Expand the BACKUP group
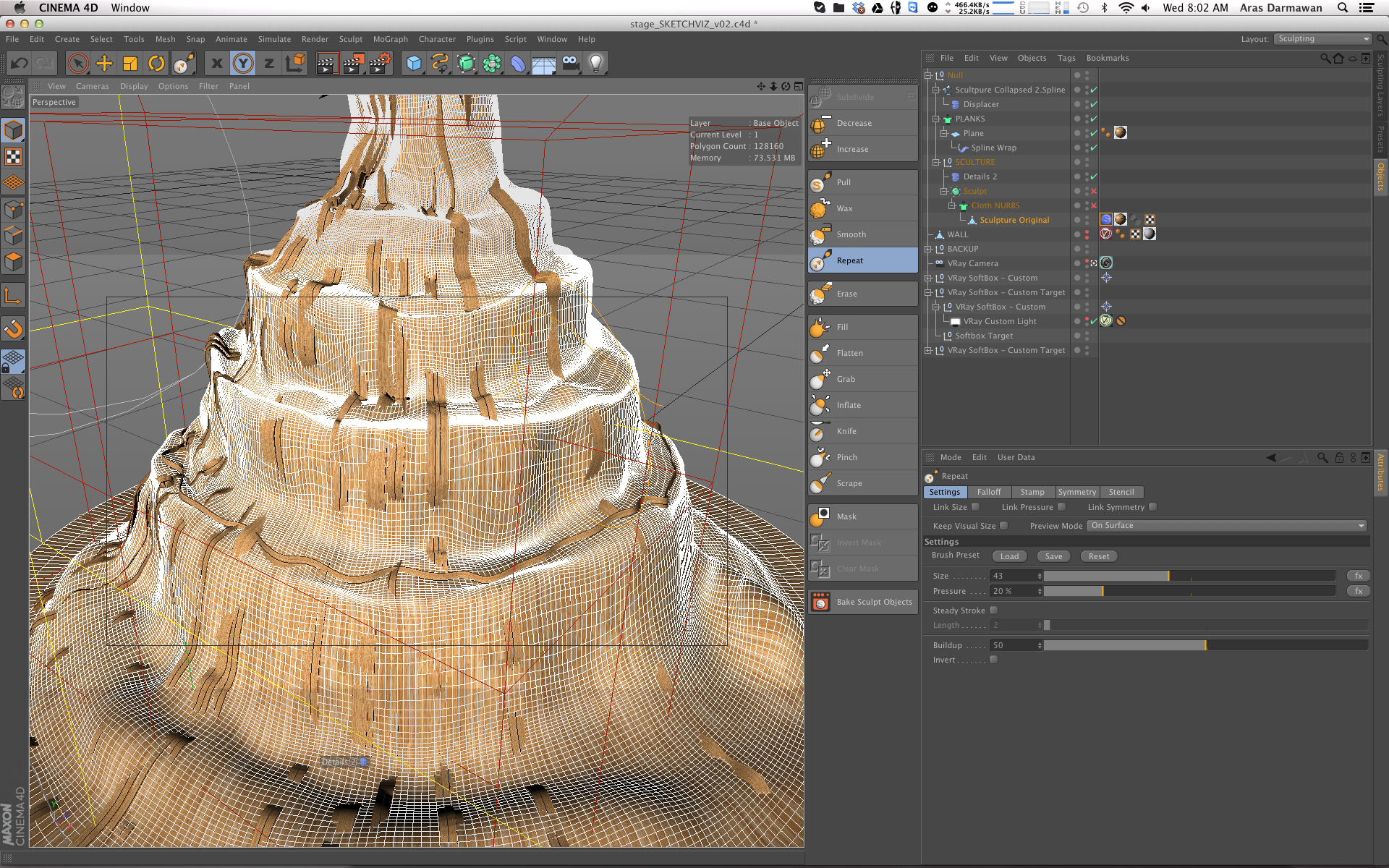The image size is (1389, 868). tap(928, 249)
